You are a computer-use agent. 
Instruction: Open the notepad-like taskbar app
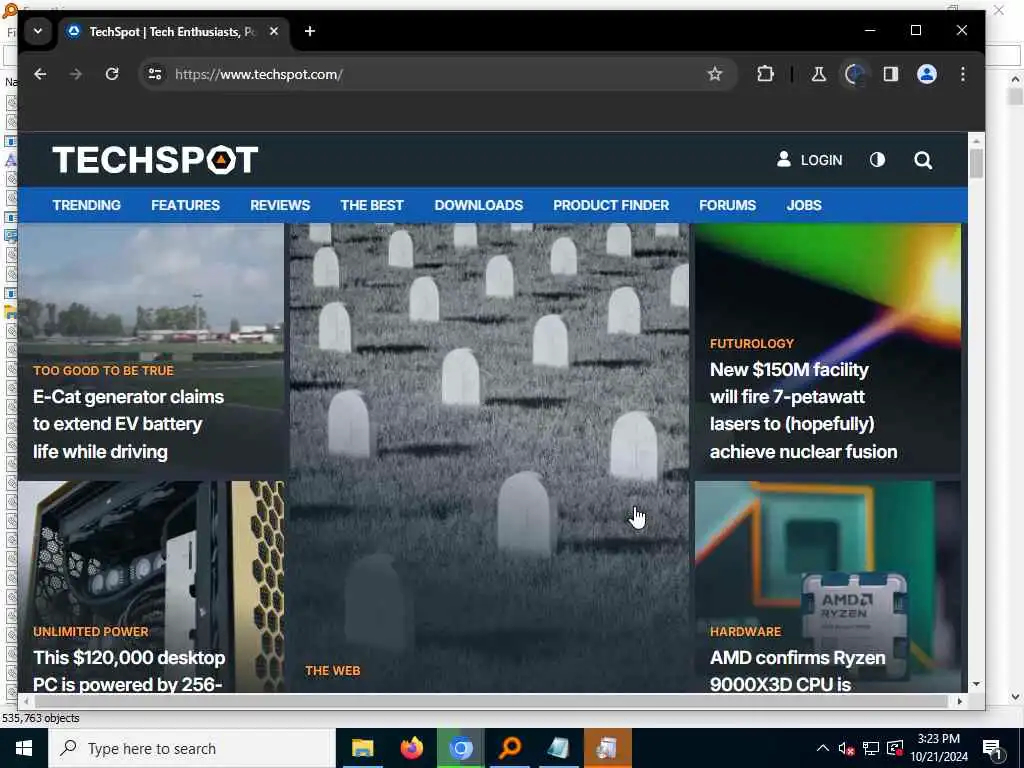(x=558, y=748)
